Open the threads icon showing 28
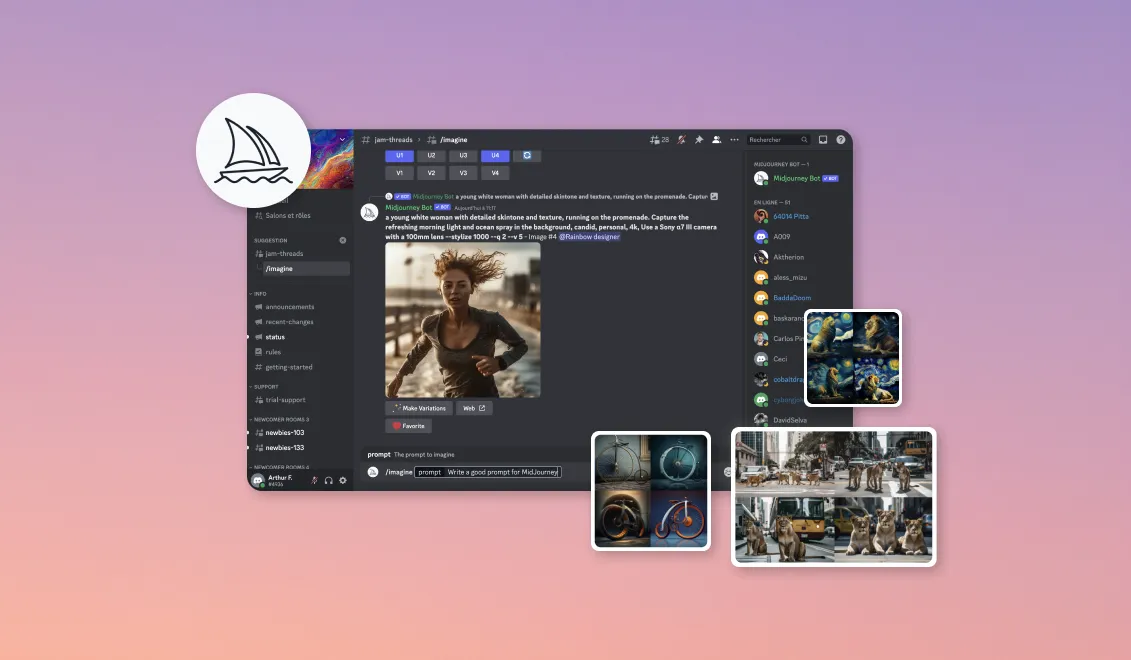This screenshot has width=1131, height=660. [659, 140]
